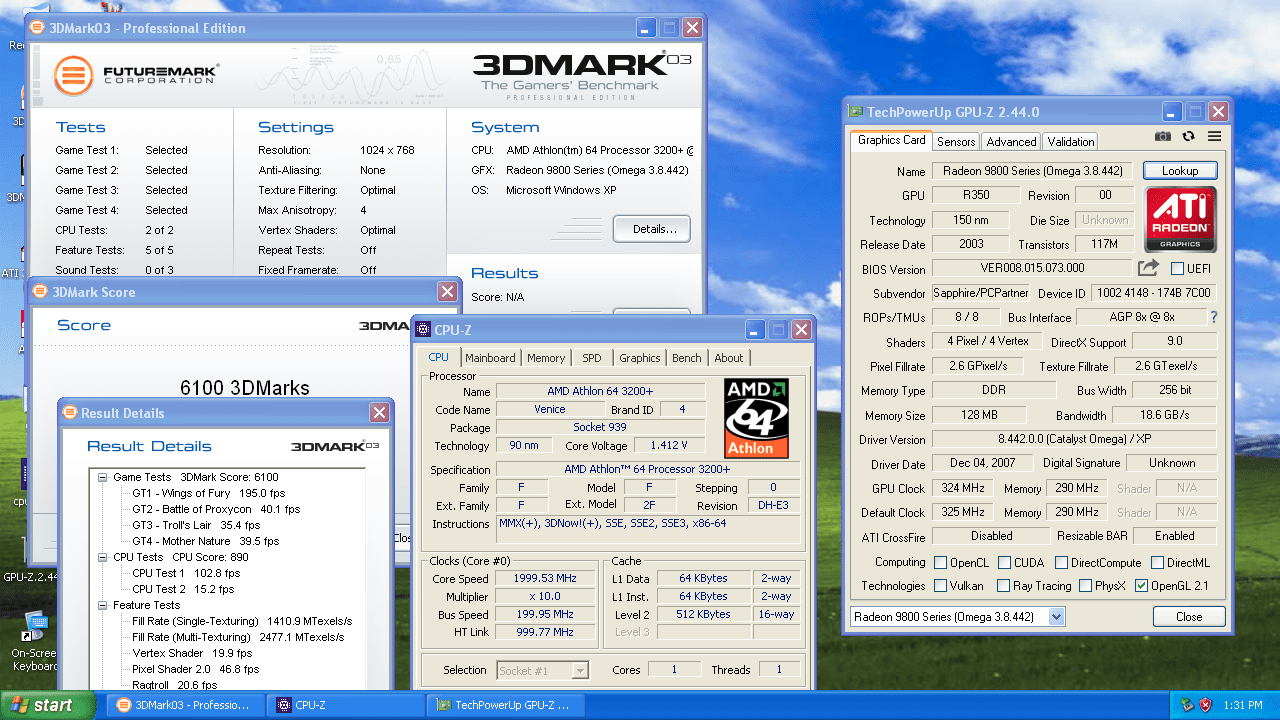Click BIOS export share arrow icon
Screen dimensions: 1280x720
1148,268
